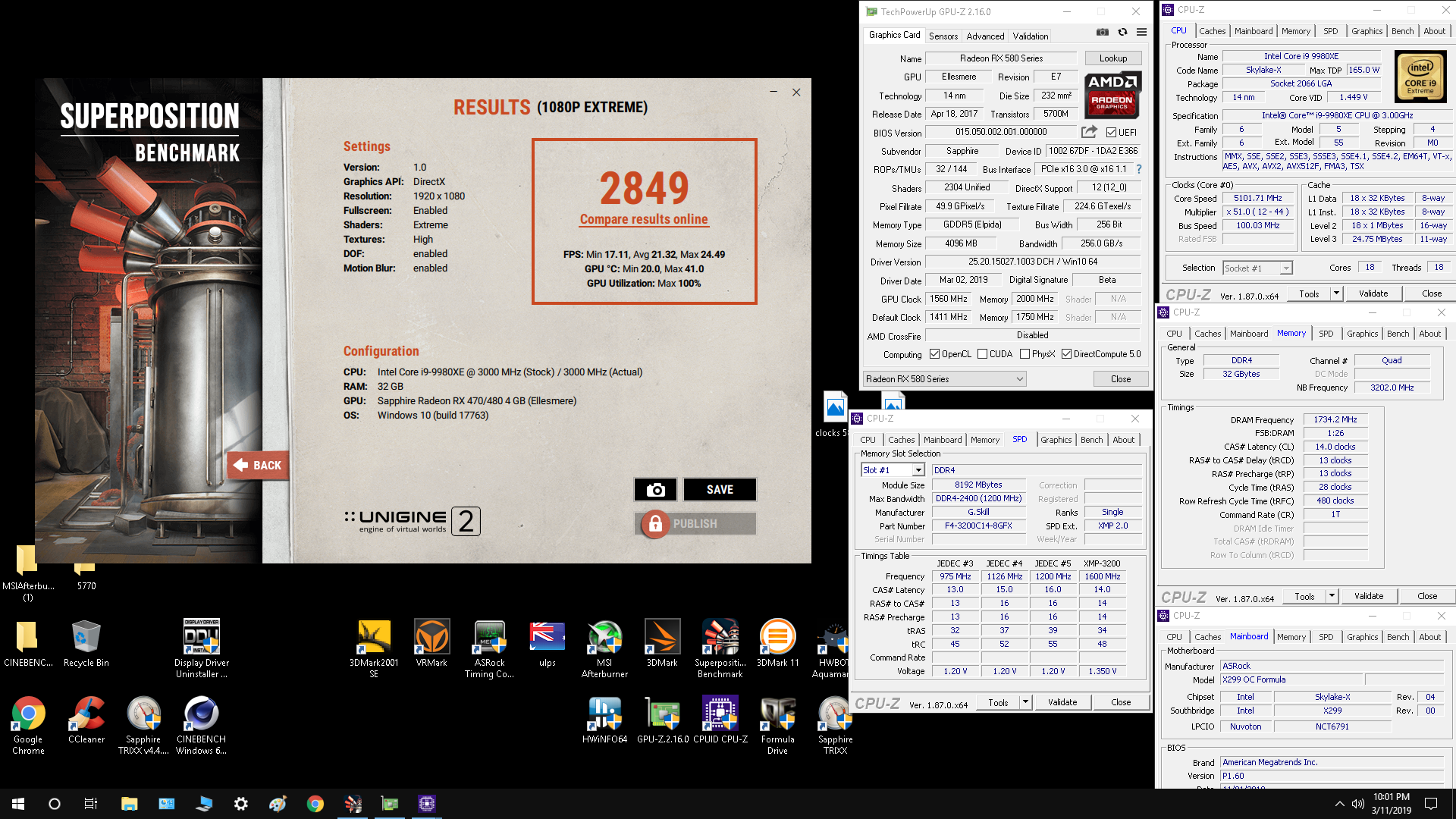Viewport: 1456px width, 819px height.
Task: Switch to Advanced tab in GPU-Z
Action: (x=985, y=36)
